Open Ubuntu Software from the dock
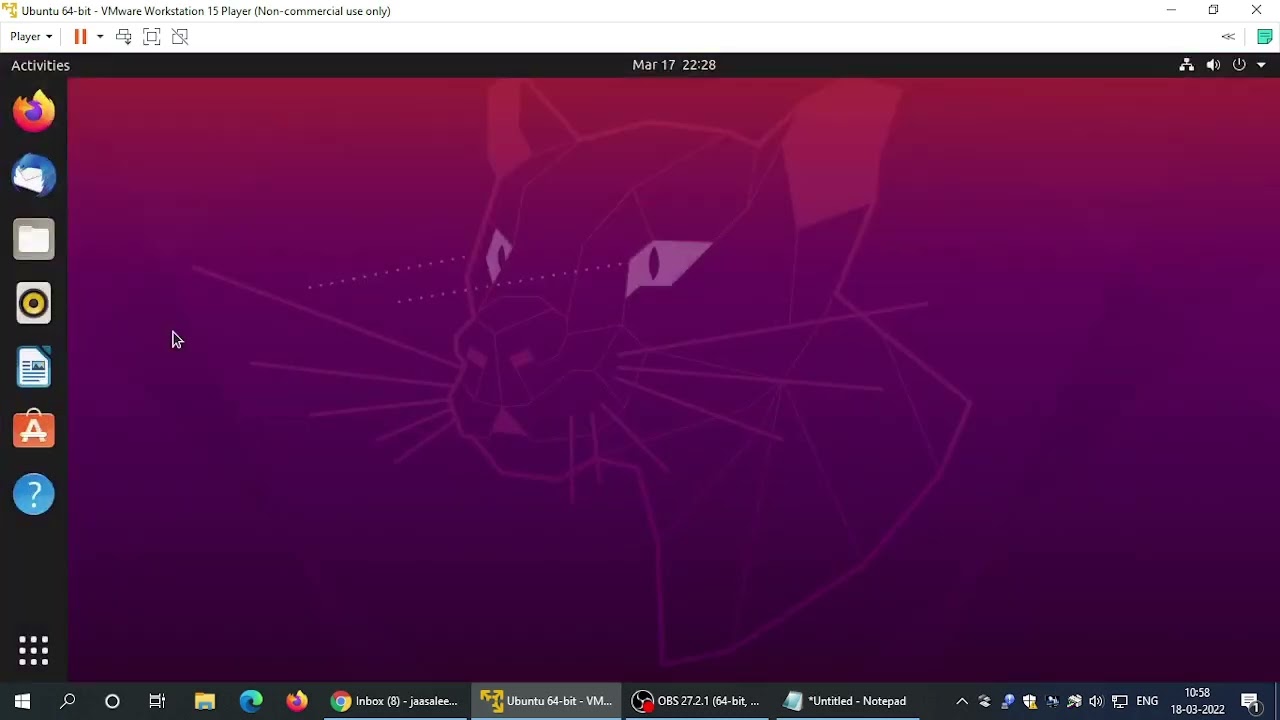Viewport: 1280px width, 720px height. [34, 430]
